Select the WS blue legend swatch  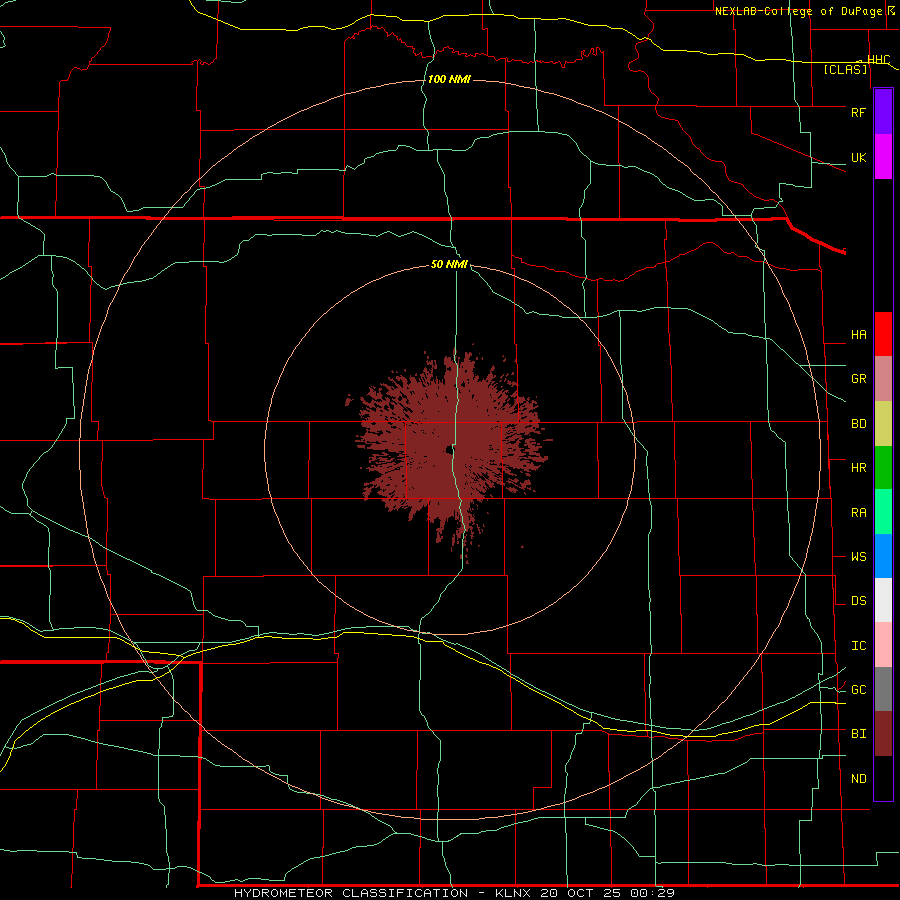[x=883, y=556]
